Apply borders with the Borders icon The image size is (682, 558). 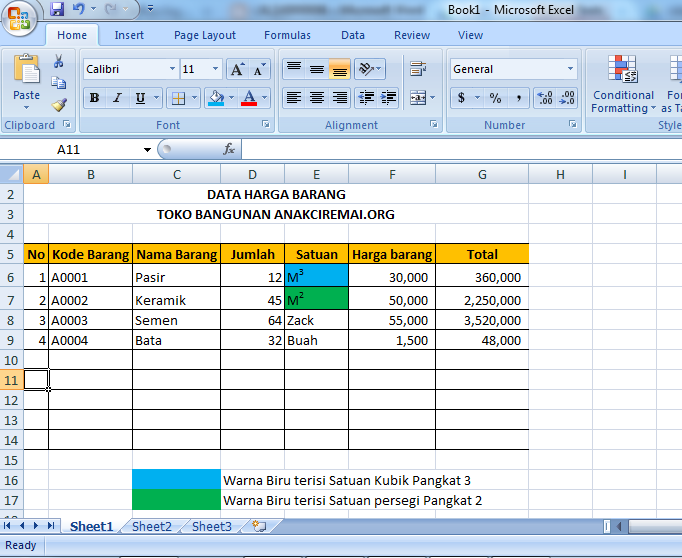pyautogui.click(x=178, y=98)
